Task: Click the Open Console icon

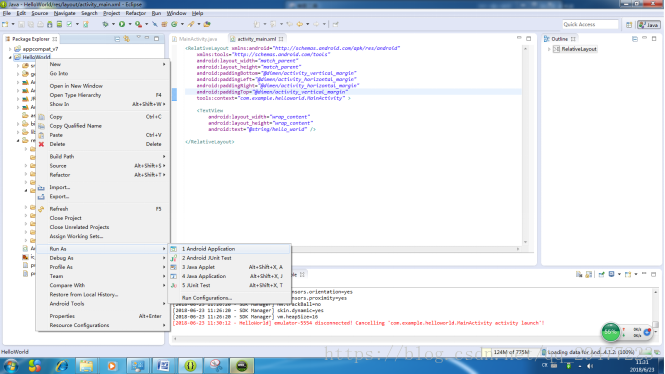Action: pos(628,275)
